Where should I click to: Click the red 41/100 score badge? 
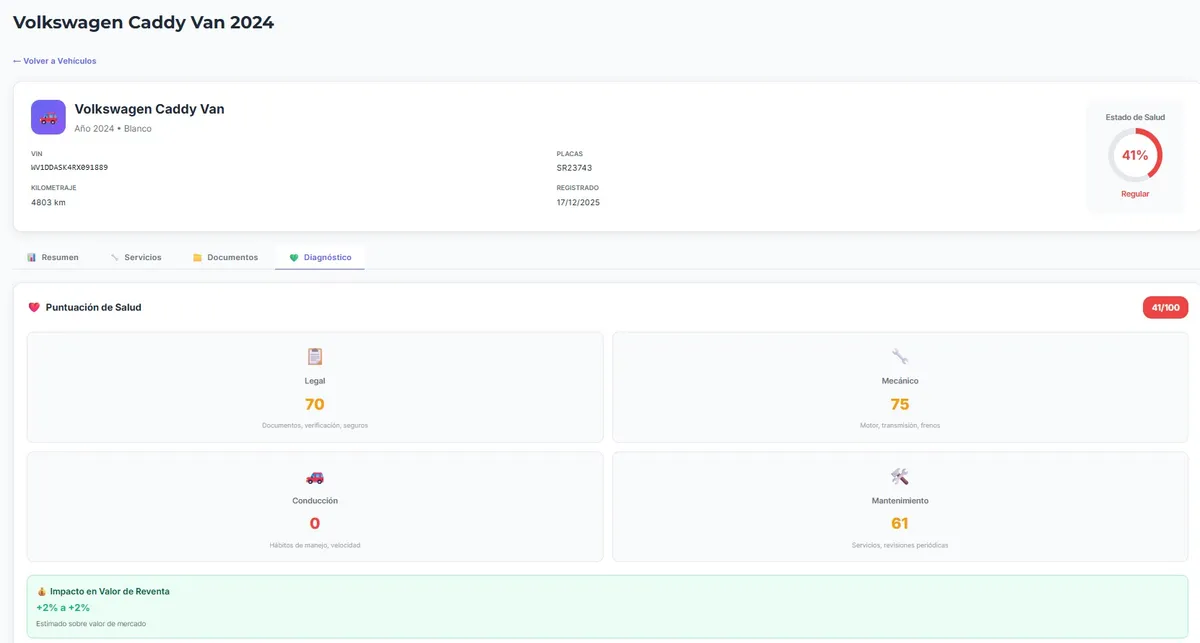point(1165,307)
